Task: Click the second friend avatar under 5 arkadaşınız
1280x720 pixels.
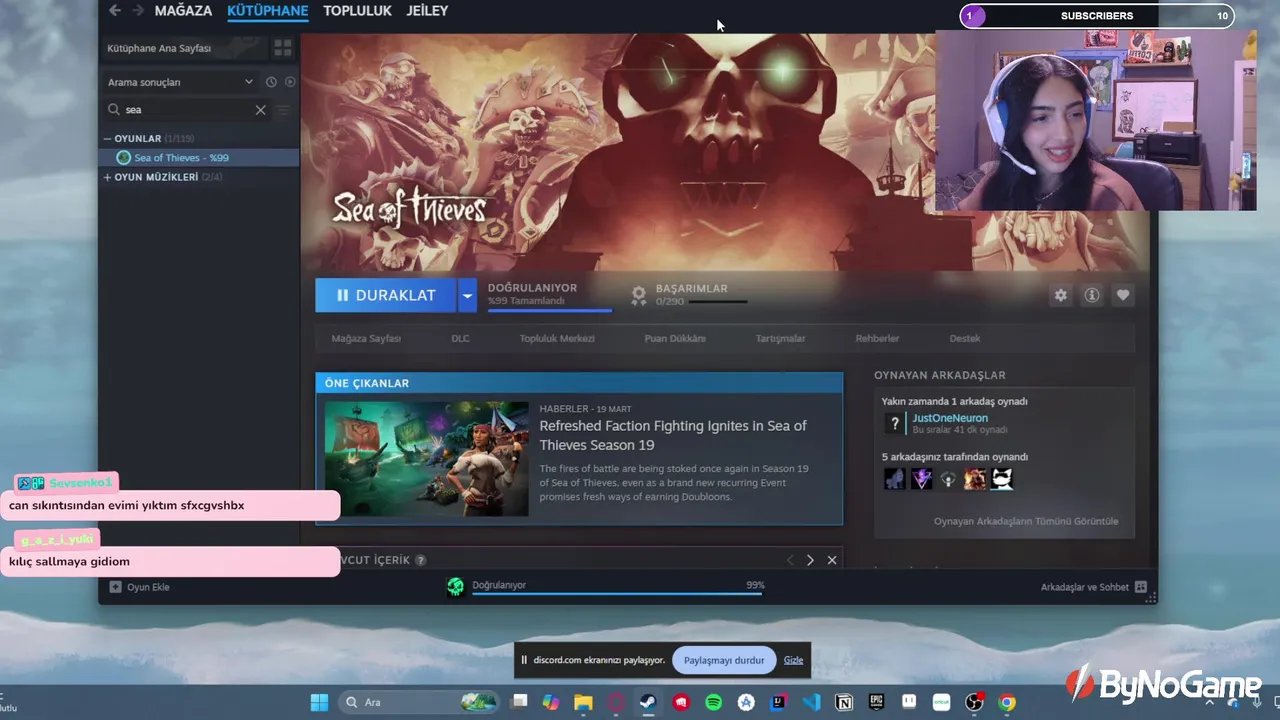Action: (922, 479)
